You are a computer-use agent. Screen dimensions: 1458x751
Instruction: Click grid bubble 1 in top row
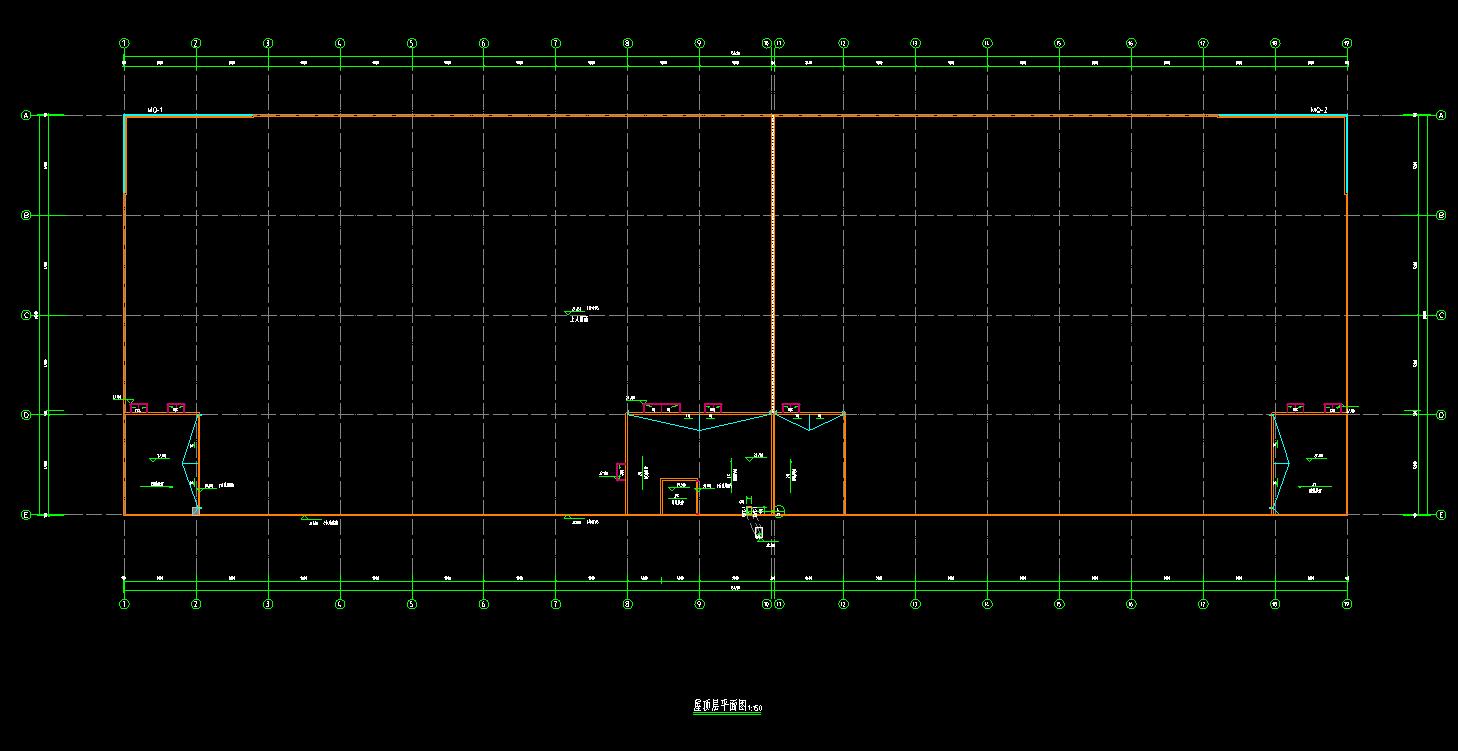(124, 43)
